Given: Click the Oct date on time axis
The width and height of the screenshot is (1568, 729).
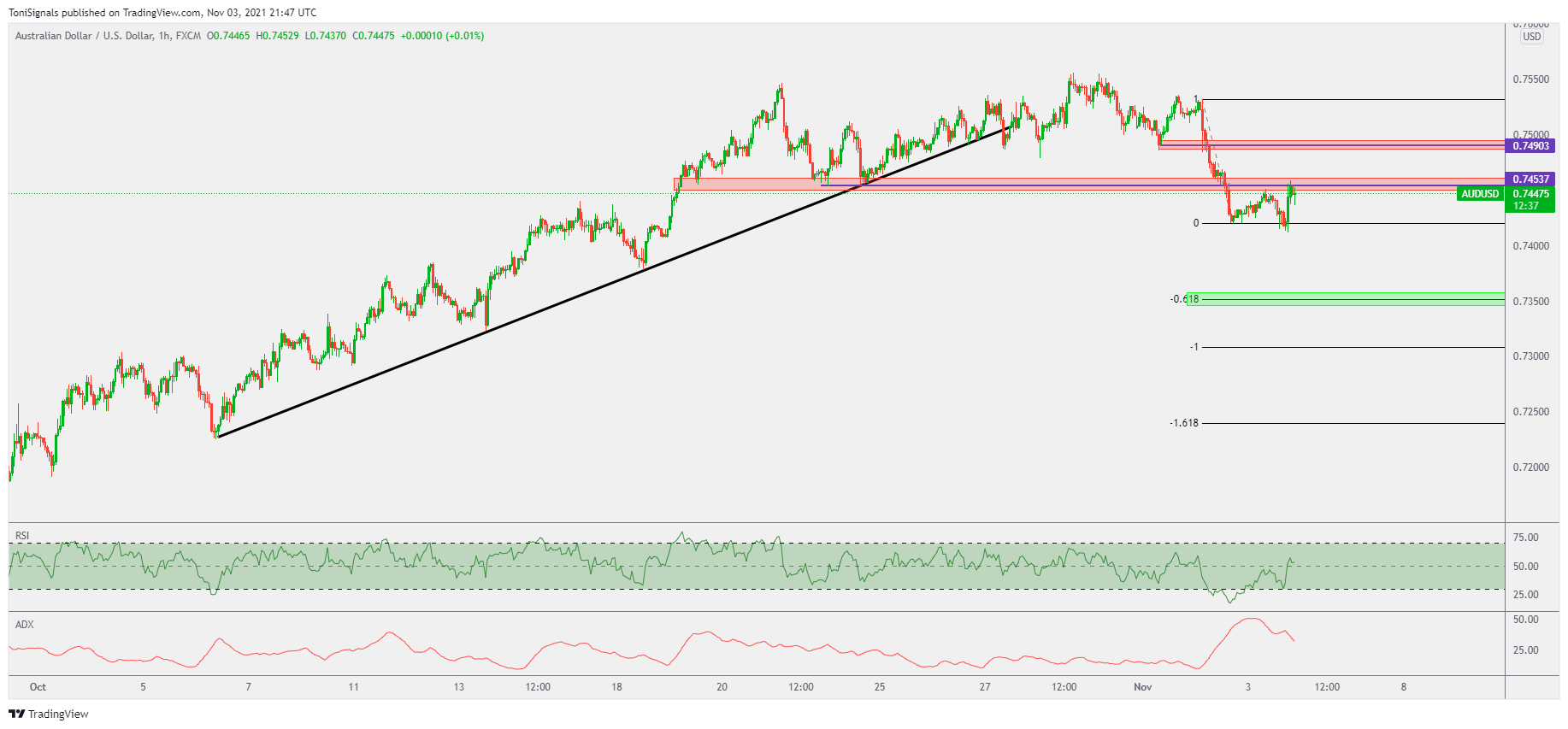Looking at the screenshot, I should click(x=38, y=687).
